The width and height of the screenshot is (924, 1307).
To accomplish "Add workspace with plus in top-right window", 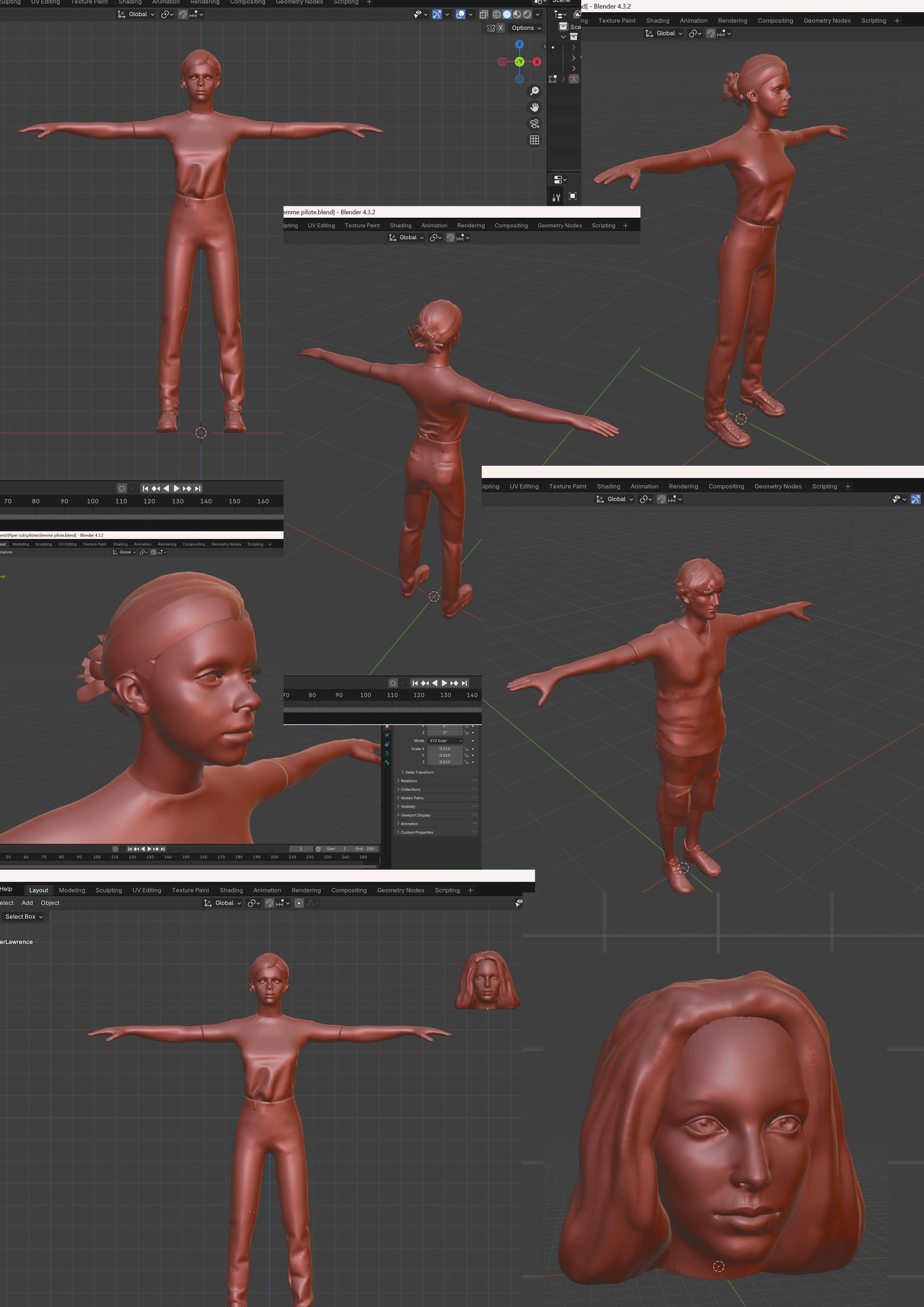I will click(897, 21).
